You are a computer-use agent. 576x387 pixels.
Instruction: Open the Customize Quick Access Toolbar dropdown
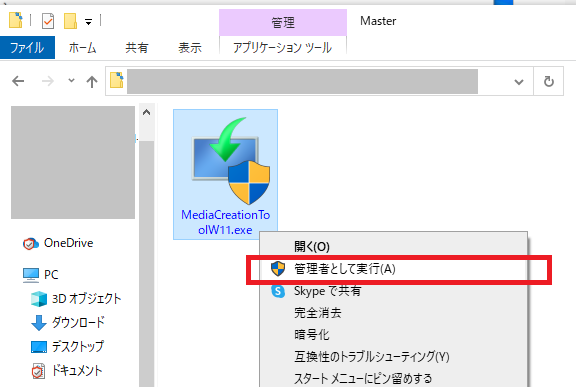[x=89, y=22]
